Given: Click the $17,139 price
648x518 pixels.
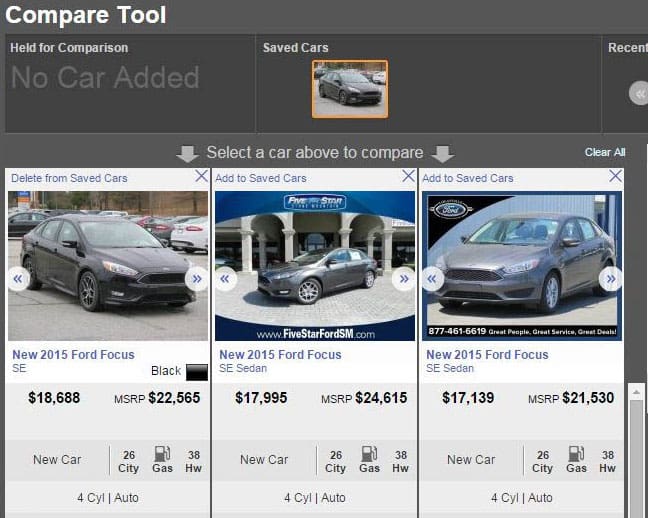Looking at the screenshot, I should point(468,398).
